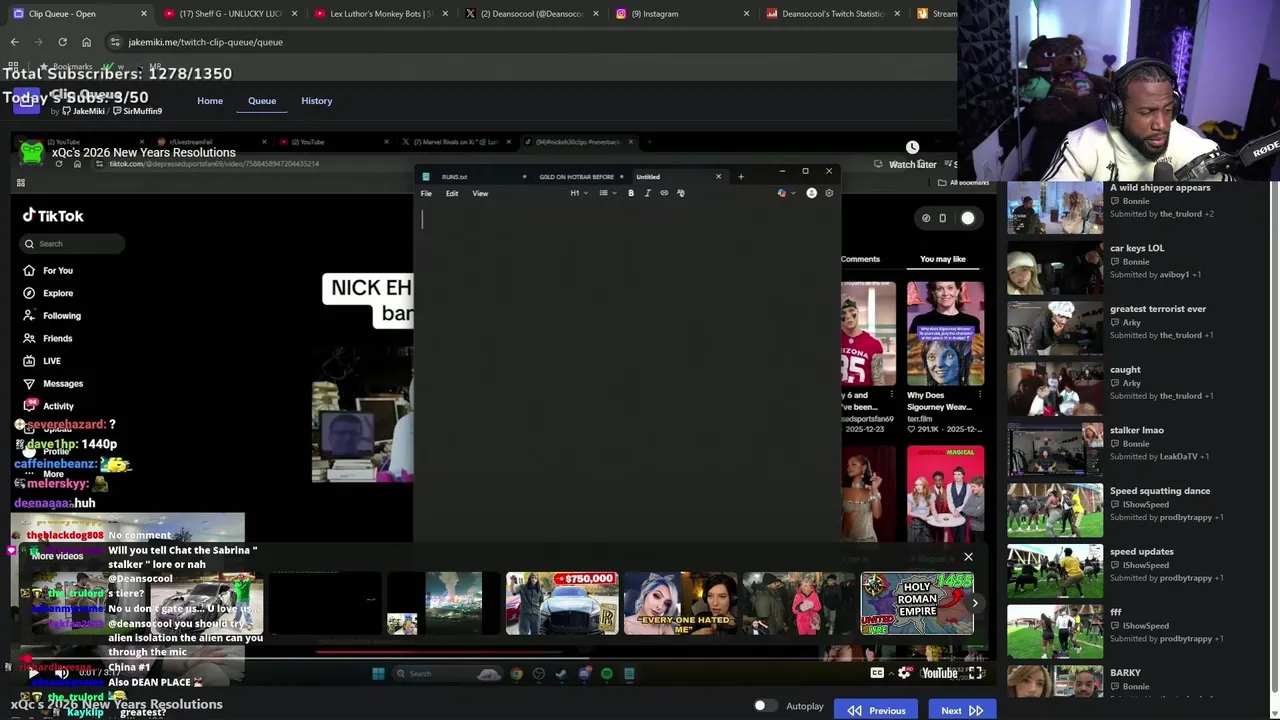This screenshot has width=1280, height=720.
Task: Switch to the Instagram tab
Action: (680, 14)
